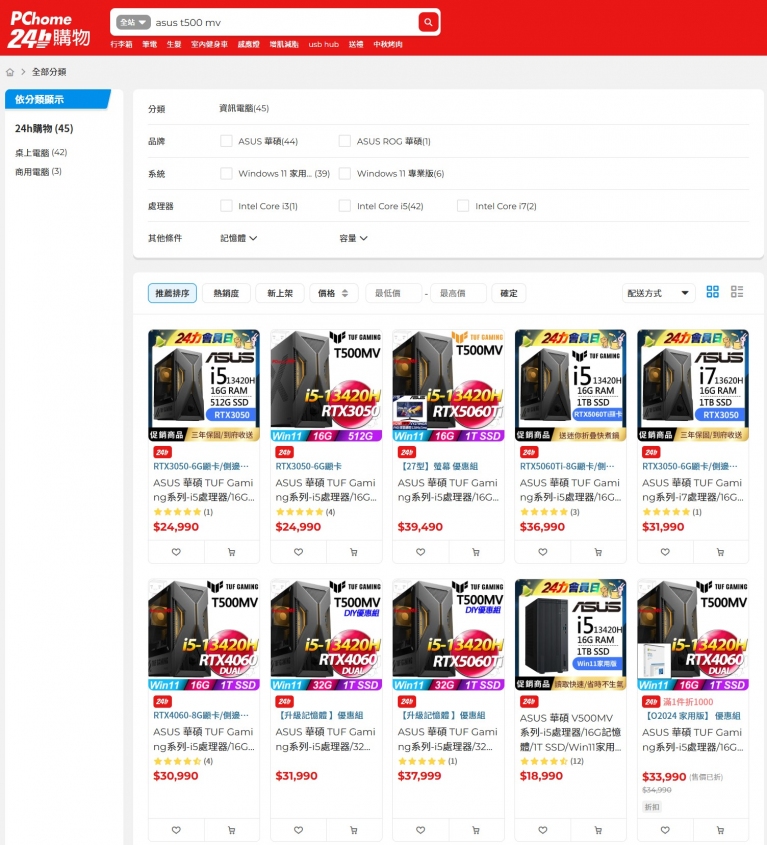Expand the 容量 filter dropdown
Viewport: 767px width, 845px height.
pos(354,238)
